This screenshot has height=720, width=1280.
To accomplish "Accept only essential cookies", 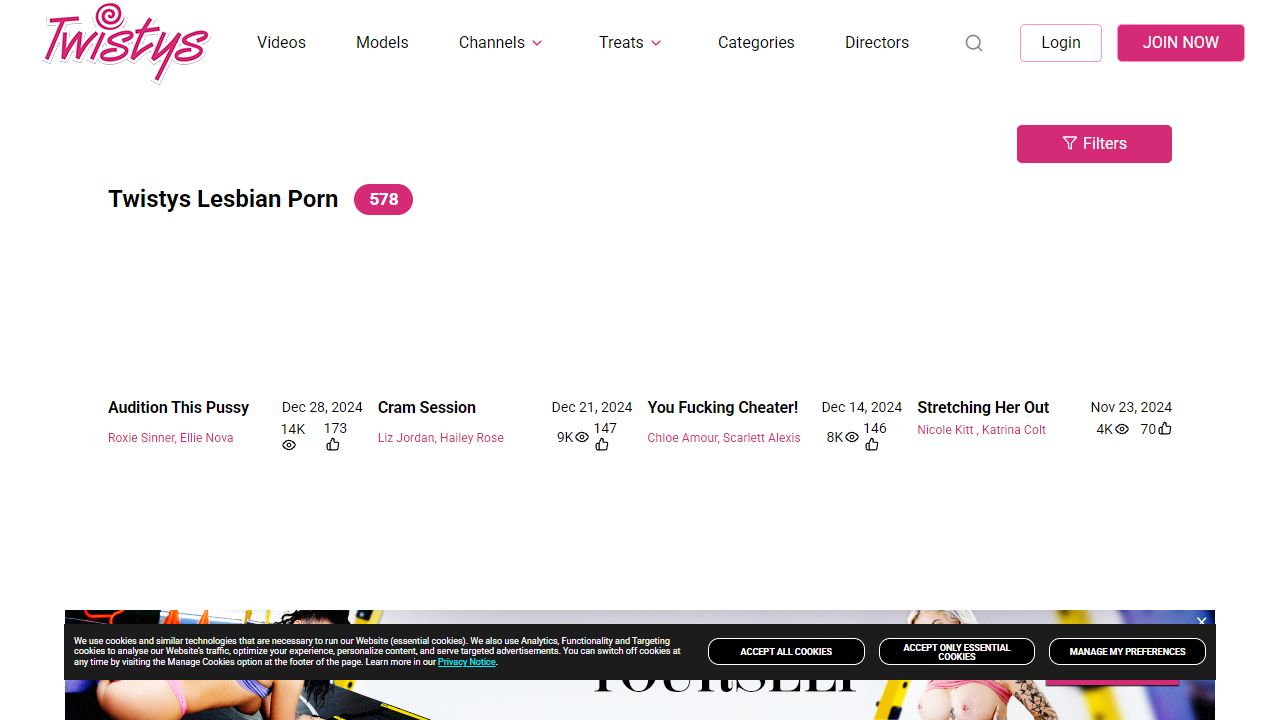I will pos(957,652).
